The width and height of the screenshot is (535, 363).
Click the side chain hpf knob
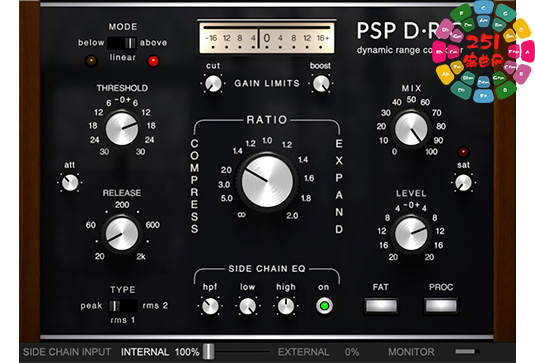pyautogui.click(x=210, y=306)
